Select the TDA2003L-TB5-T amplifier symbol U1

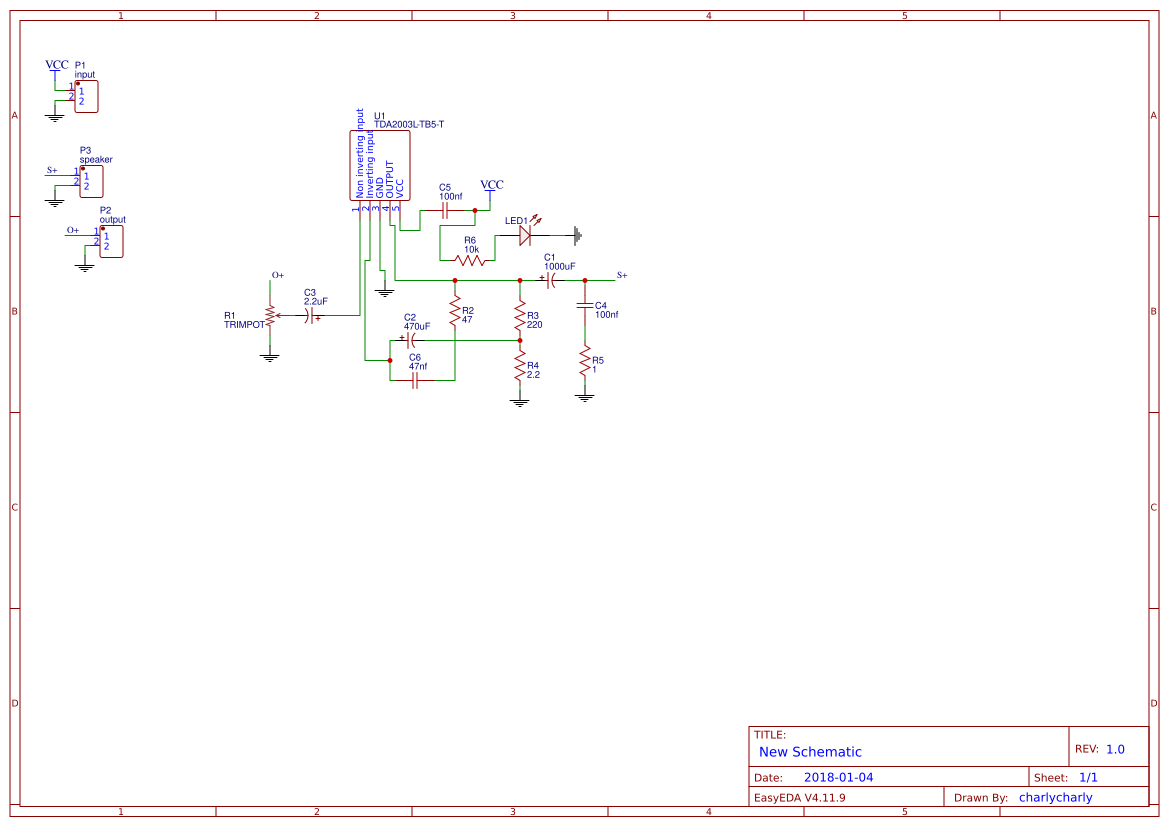pos(381,165)
